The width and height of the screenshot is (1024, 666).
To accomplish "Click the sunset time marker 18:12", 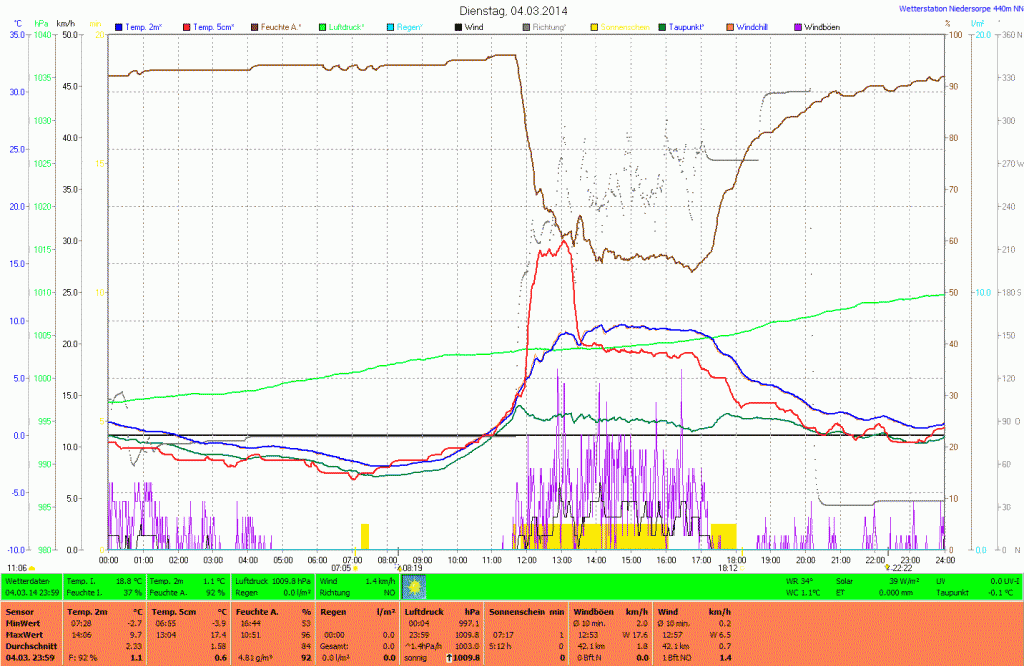I will coord(728,568).
